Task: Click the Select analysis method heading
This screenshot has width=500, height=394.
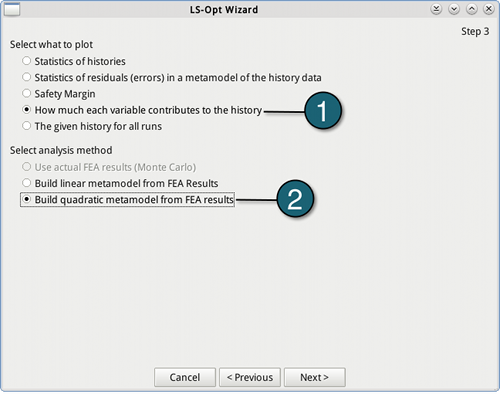Action: [61, 150]
